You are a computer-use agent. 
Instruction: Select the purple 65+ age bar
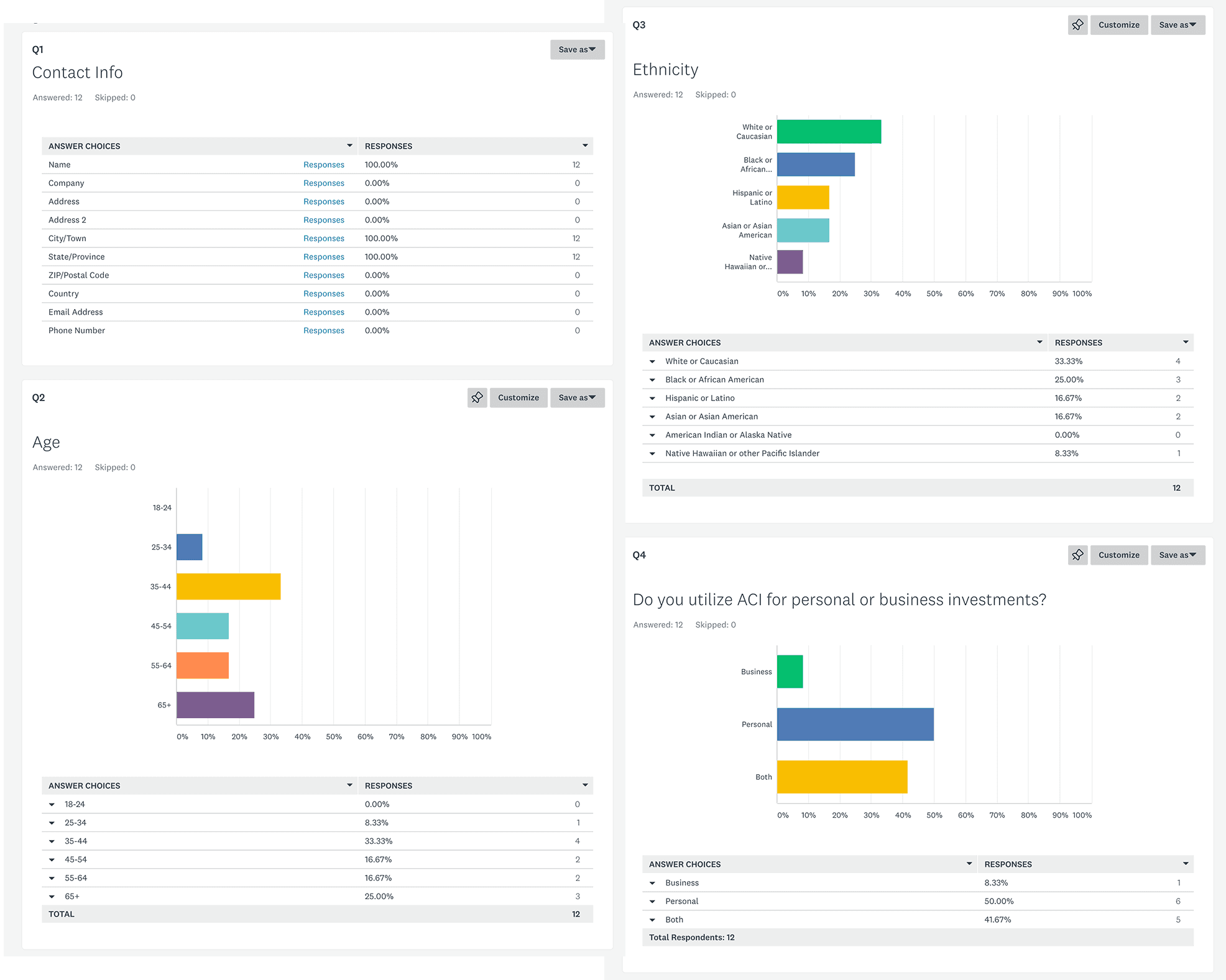pos(215,705)
